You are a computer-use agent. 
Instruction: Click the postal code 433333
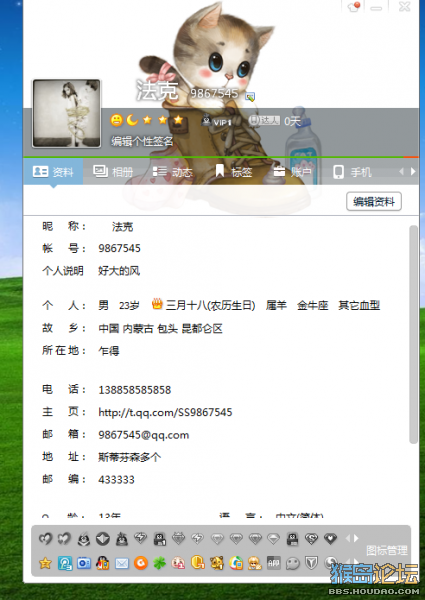(116, 479)
